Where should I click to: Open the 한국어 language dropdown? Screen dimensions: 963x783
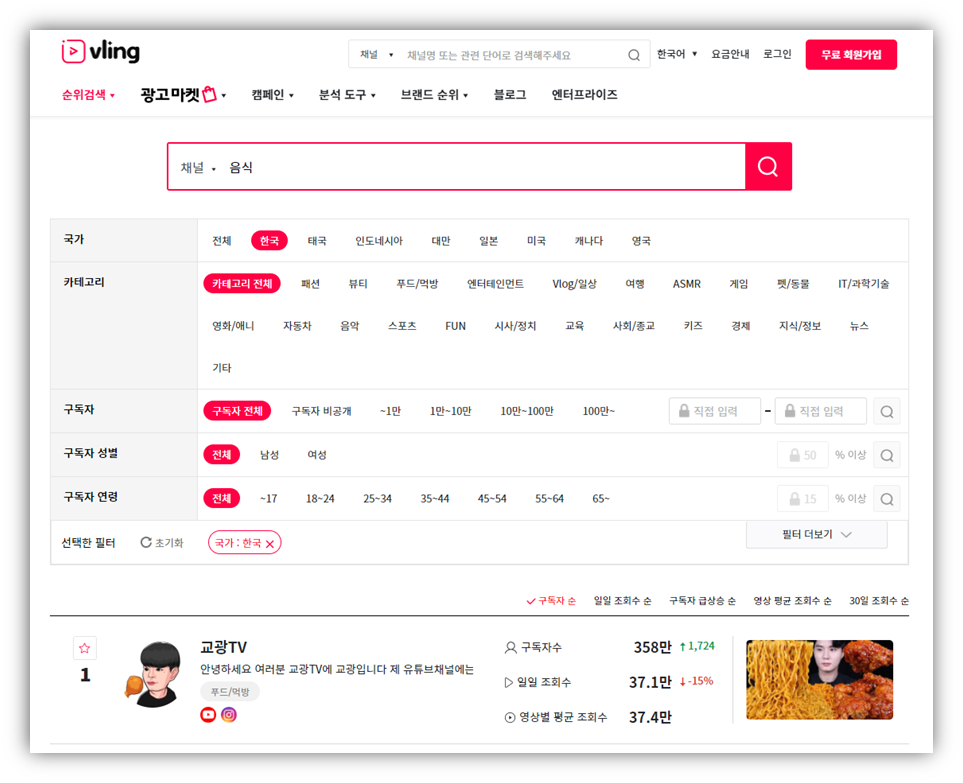pyautogui.click(x=677, y=54)
